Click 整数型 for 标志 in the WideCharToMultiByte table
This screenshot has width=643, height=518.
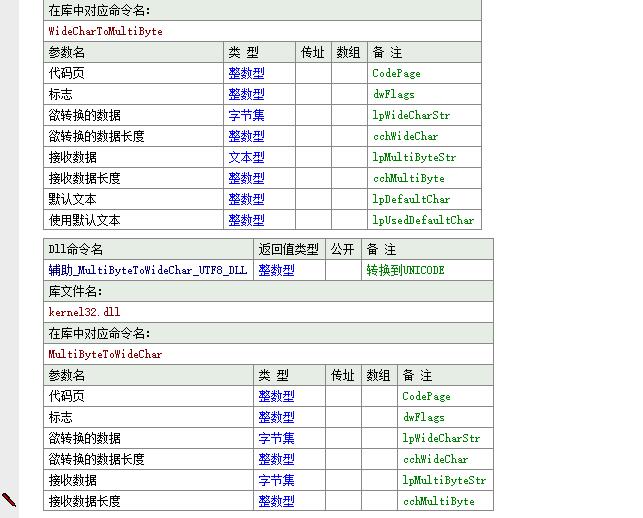coord(246,94)
